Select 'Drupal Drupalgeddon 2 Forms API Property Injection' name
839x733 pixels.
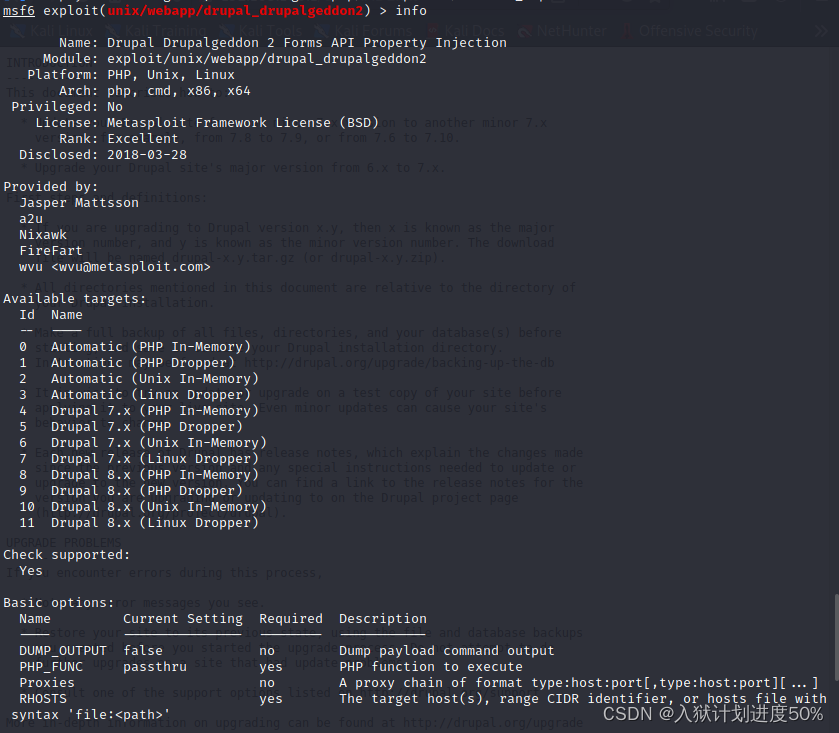point(307,43)
